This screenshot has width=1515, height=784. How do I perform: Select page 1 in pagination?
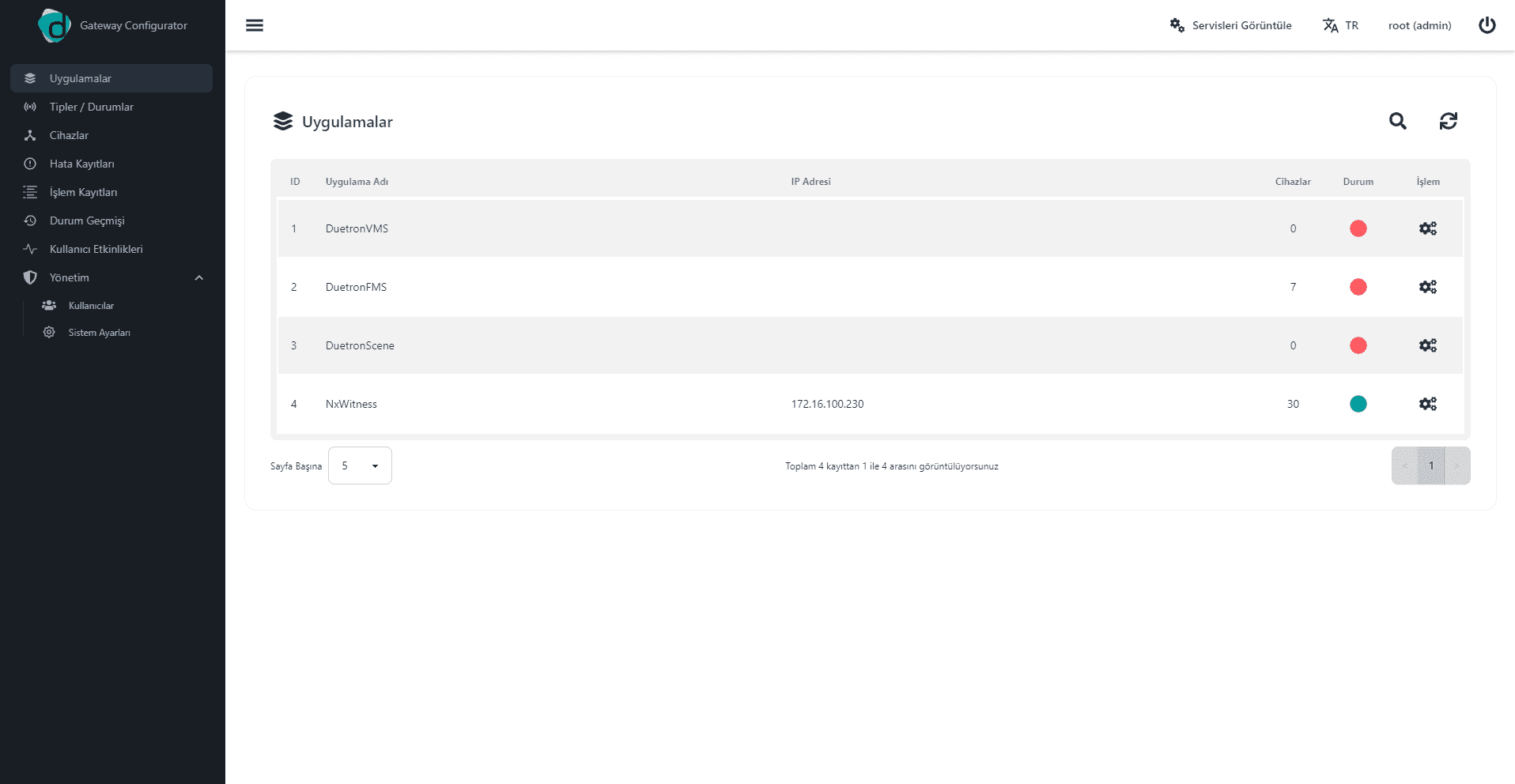point(1430,465)
